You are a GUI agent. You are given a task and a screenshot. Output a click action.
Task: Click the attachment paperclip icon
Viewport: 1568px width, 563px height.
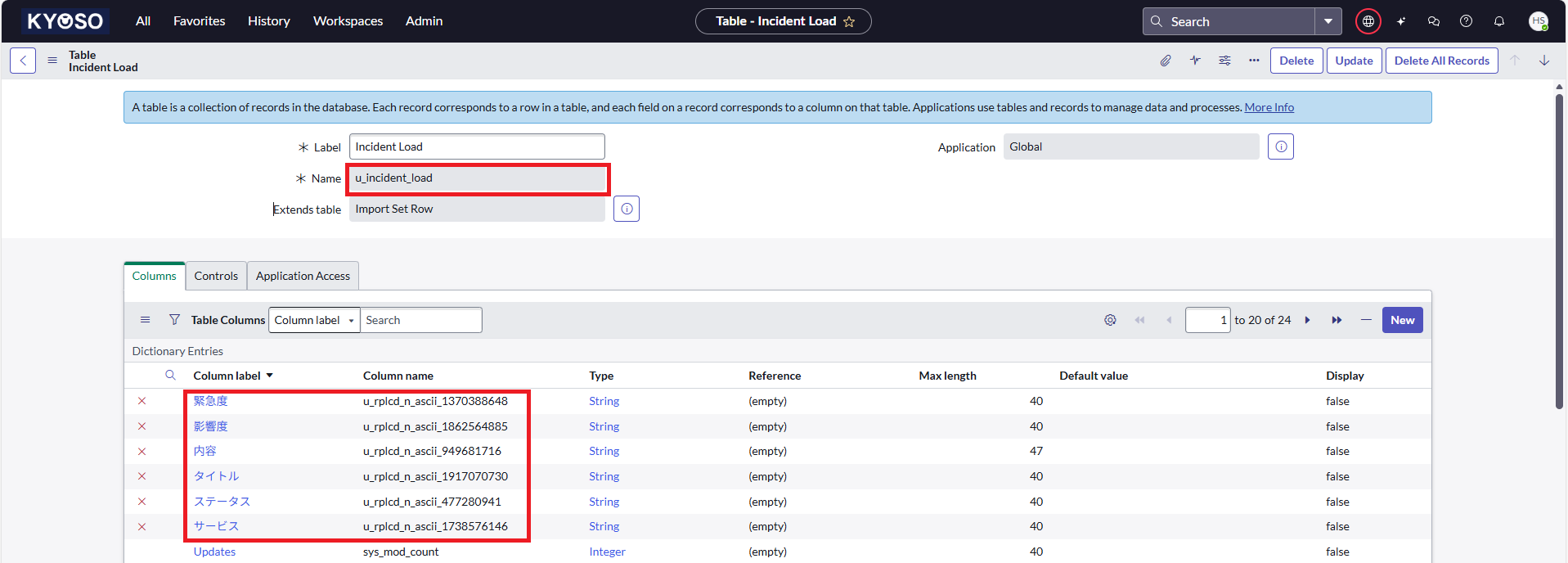[x=1166, y=61]
